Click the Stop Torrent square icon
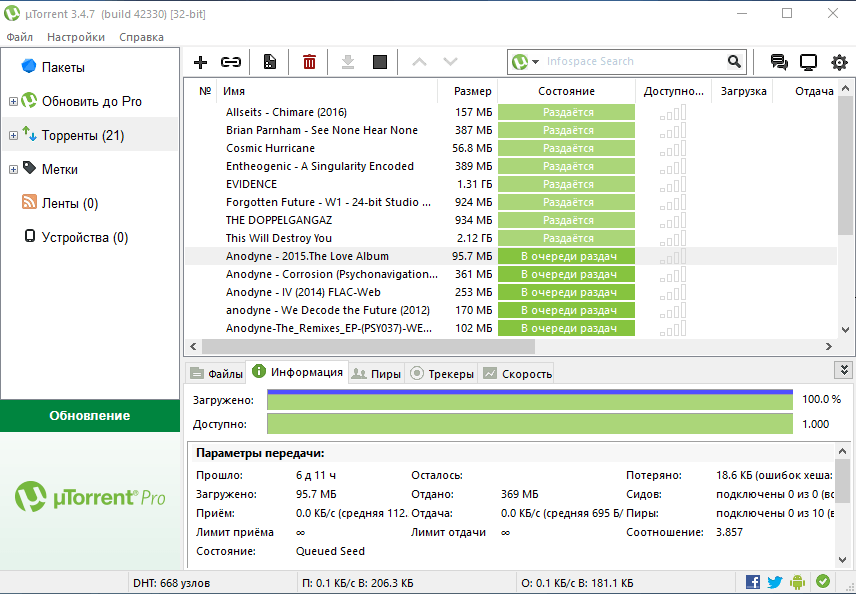The image size is (856, 594). [x=380, y=62]
